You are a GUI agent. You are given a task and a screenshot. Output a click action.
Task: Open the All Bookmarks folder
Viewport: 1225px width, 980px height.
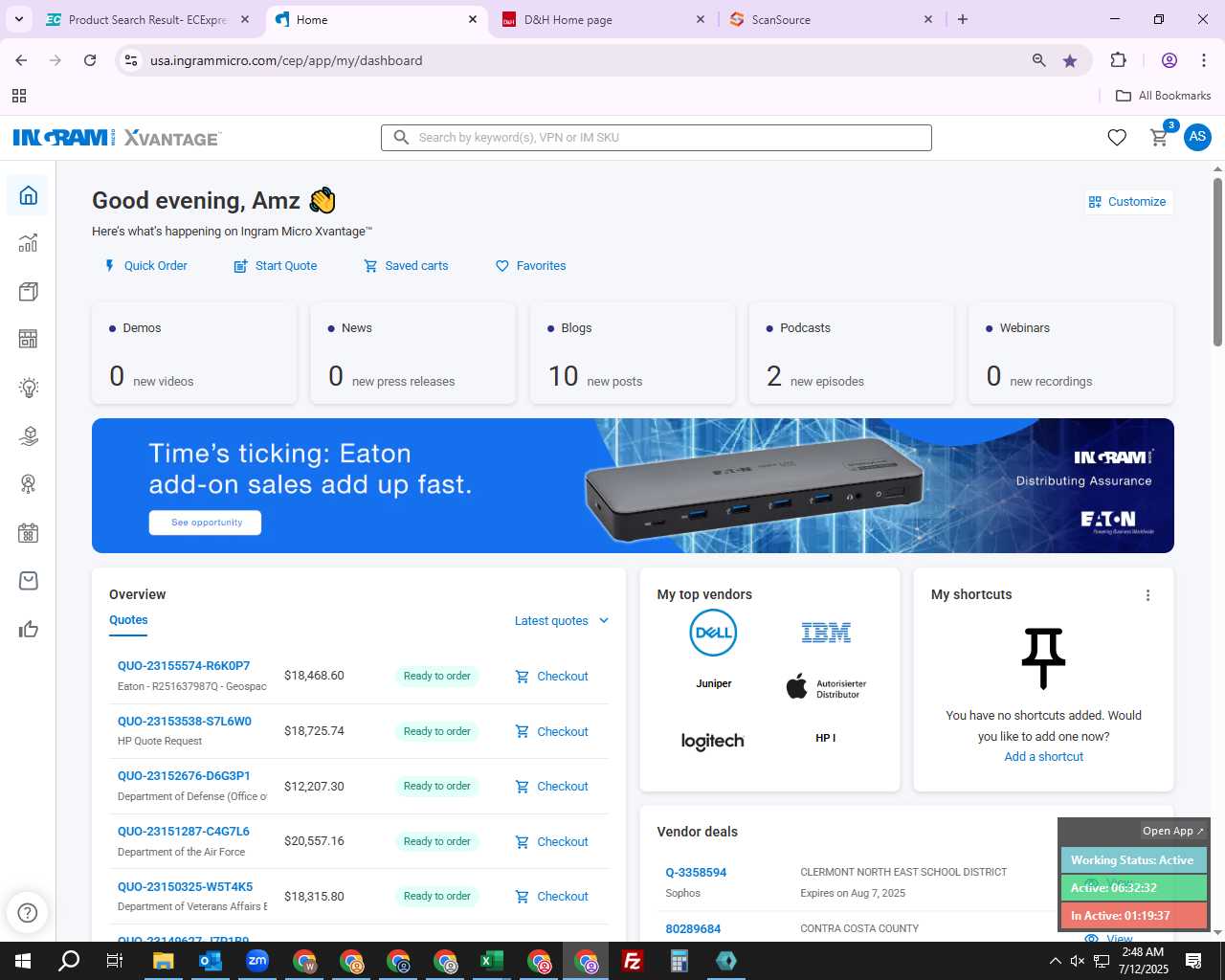click(x=1164, y=96)
